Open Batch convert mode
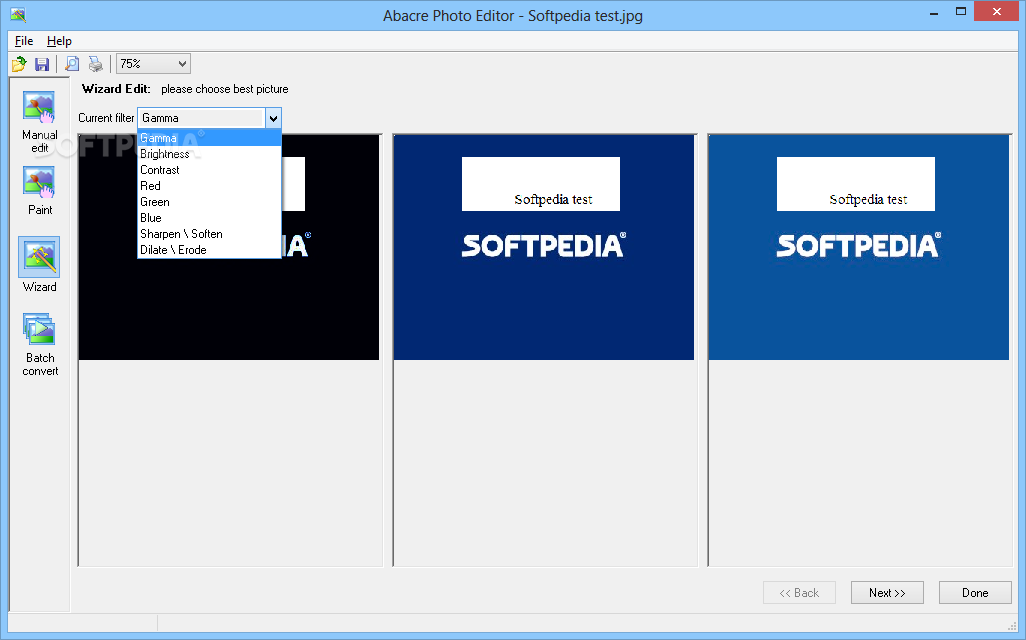This screenshot has height=640, width=1026. click(x=40, y=345)
